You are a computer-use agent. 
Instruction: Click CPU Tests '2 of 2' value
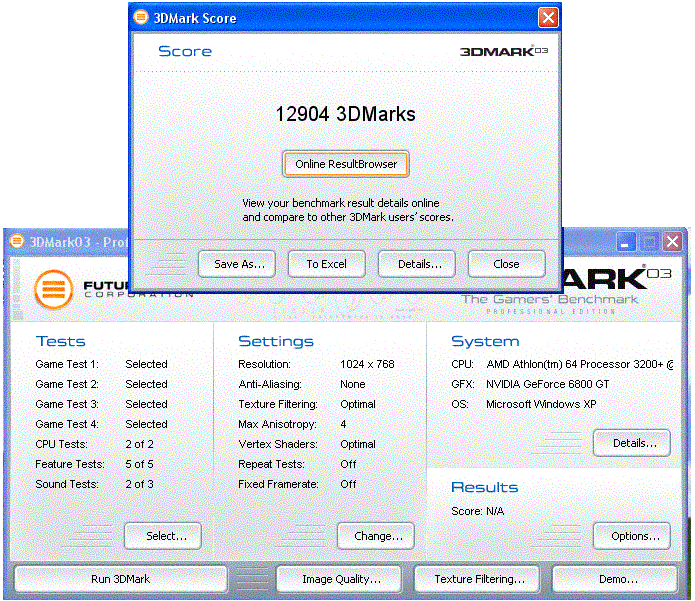point(139,444)
